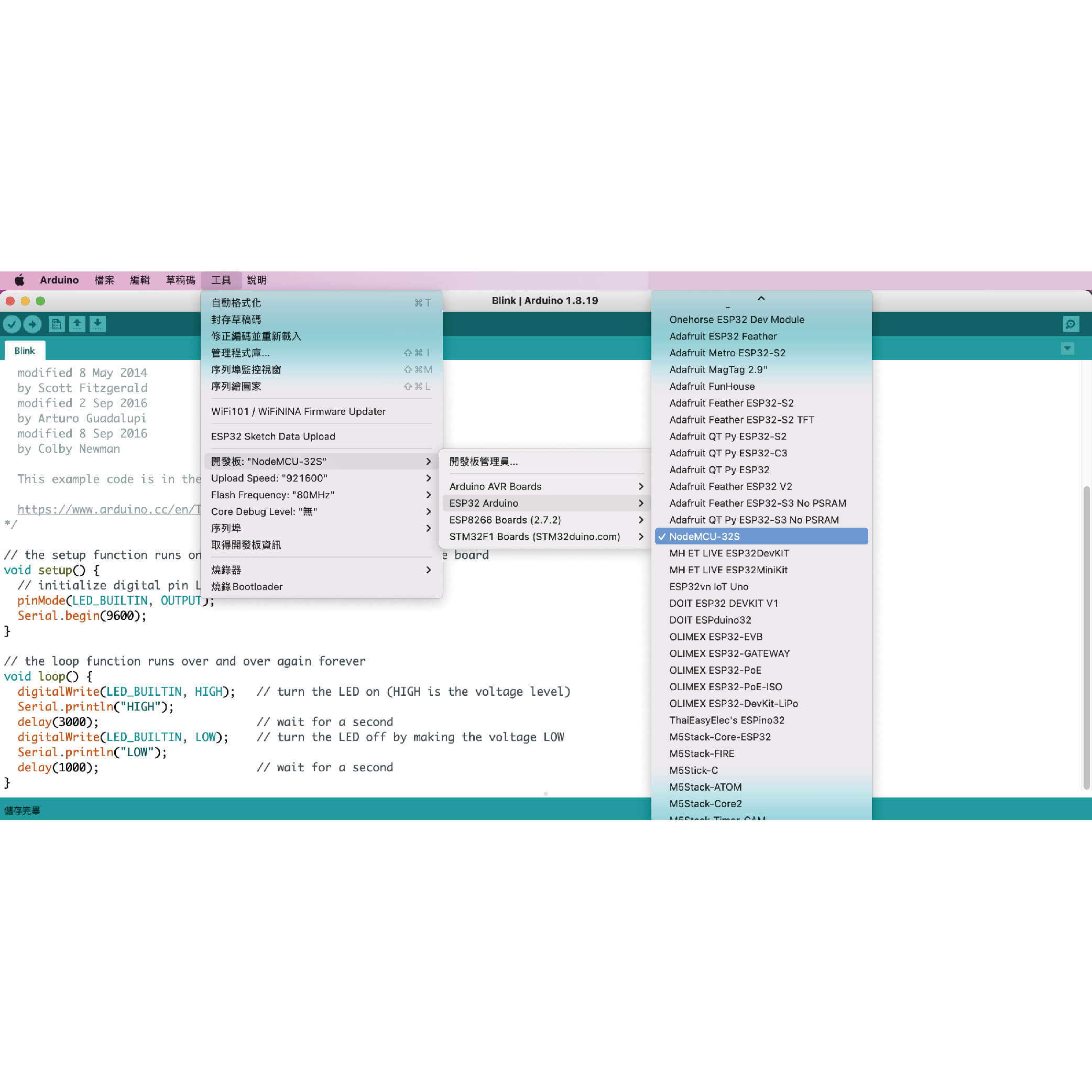Screen dimensions: 1092x1092
Task: Expand the 序列埠 submenu
Action: point(321,528)
